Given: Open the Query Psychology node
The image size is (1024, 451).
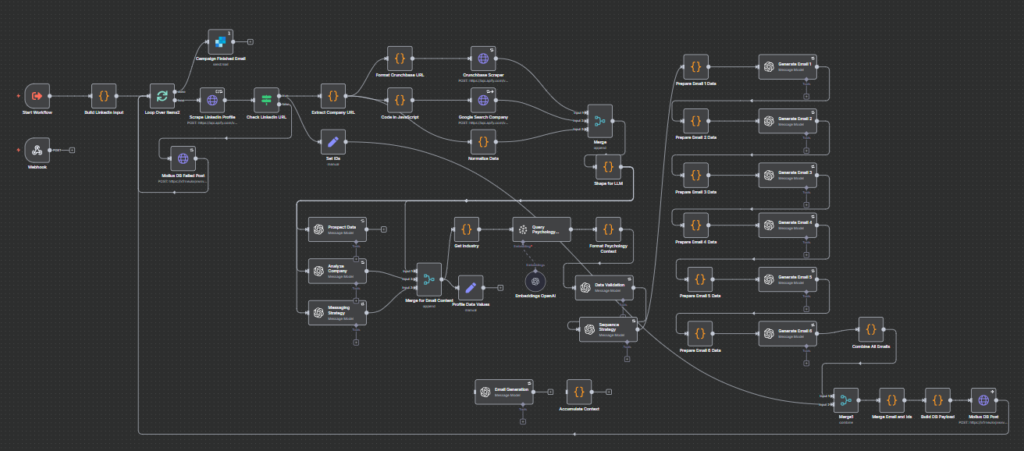Looking at the screenshot, I should (541, 228).
